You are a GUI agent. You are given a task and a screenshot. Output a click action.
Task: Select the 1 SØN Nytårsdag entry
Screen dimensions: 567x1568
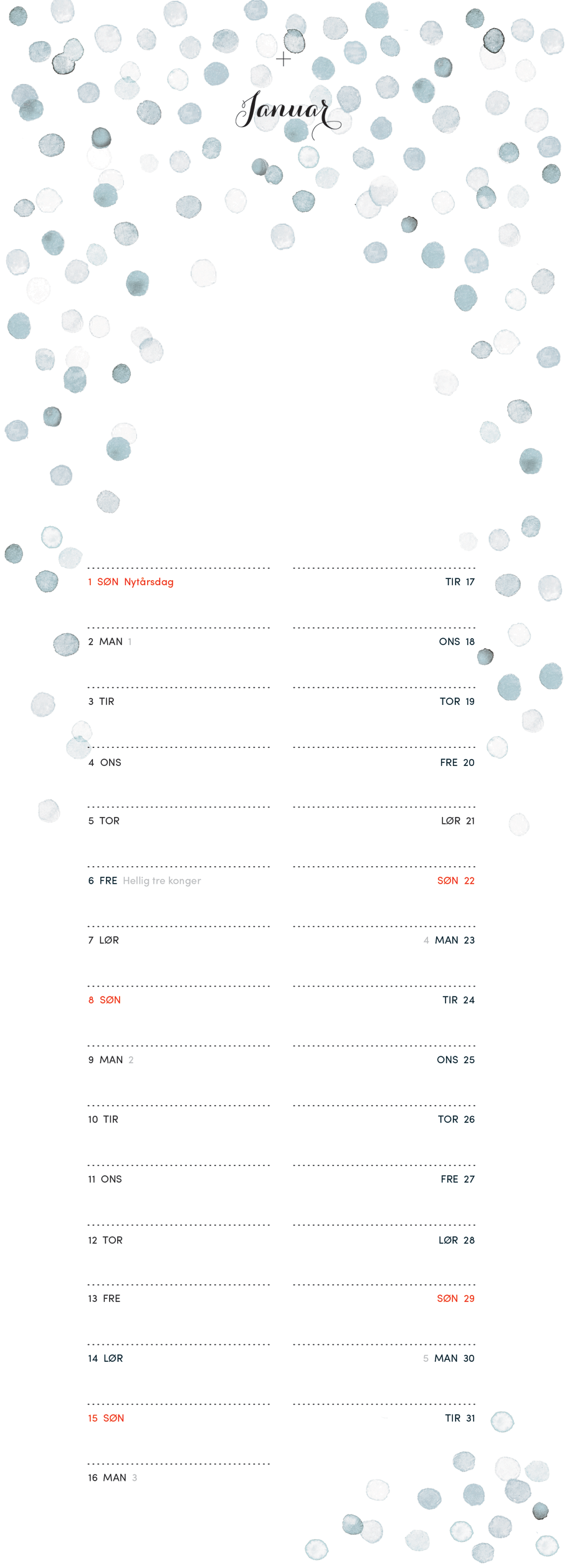point(131,582)
